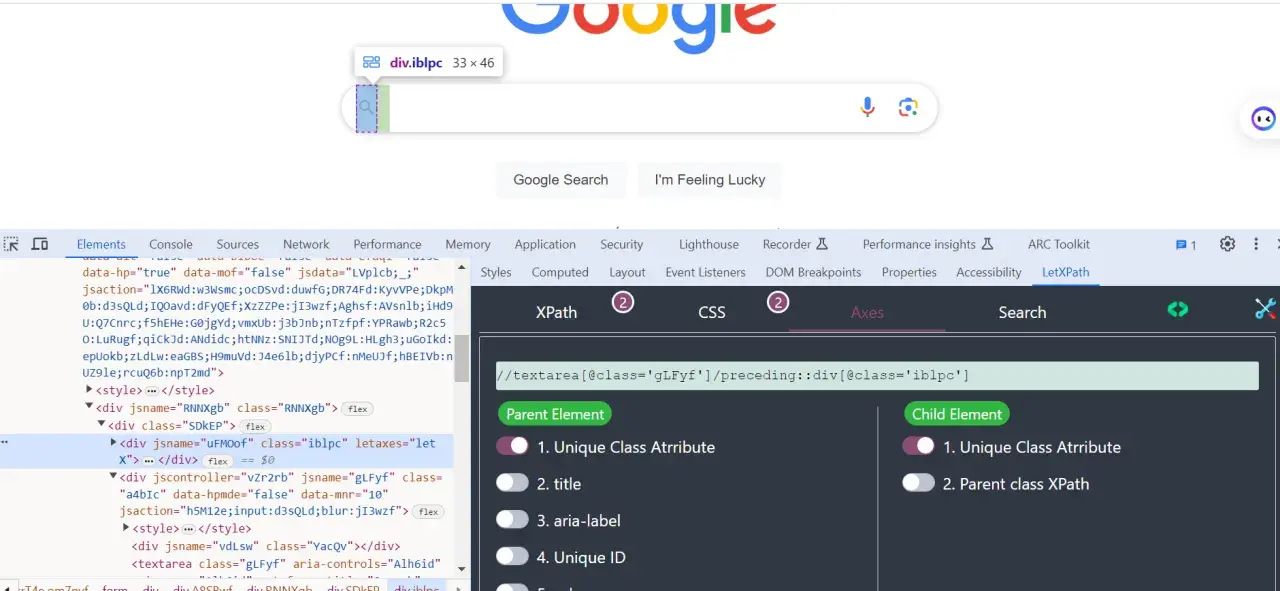Screen dimensions: 1280x591
Task: Select the LetXPath CSS tab
Action: 712,312
